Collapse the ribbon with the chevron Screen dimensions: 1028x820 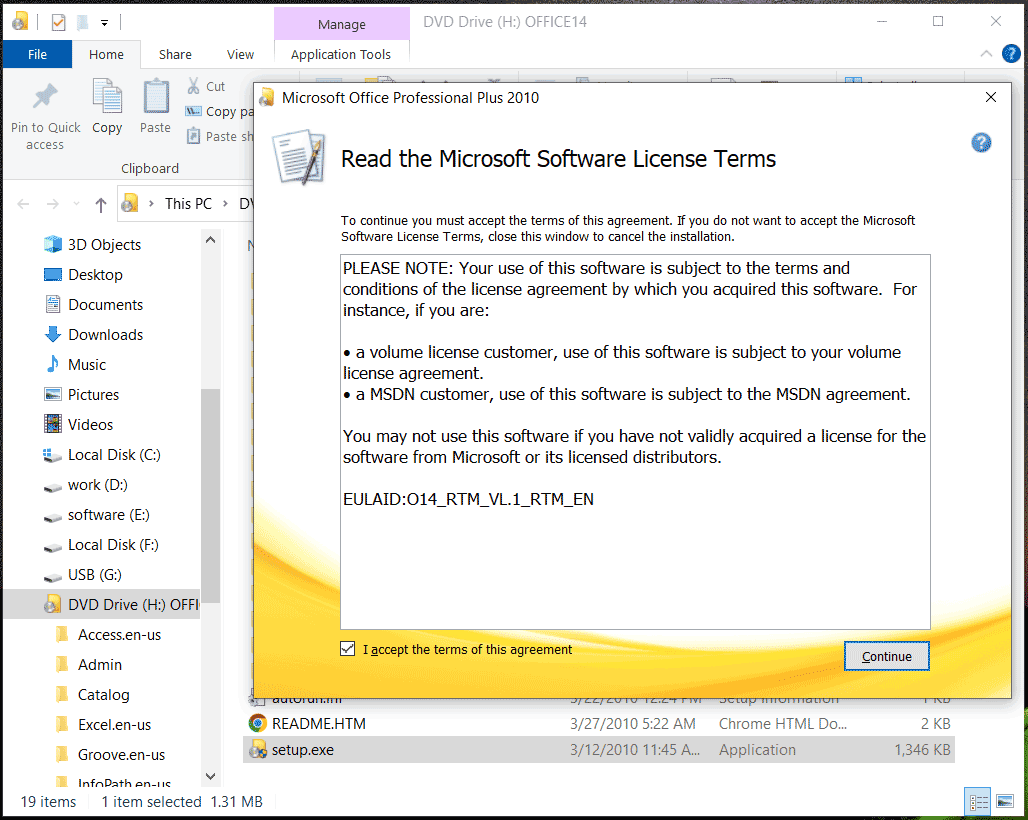[x=986, y=54]
